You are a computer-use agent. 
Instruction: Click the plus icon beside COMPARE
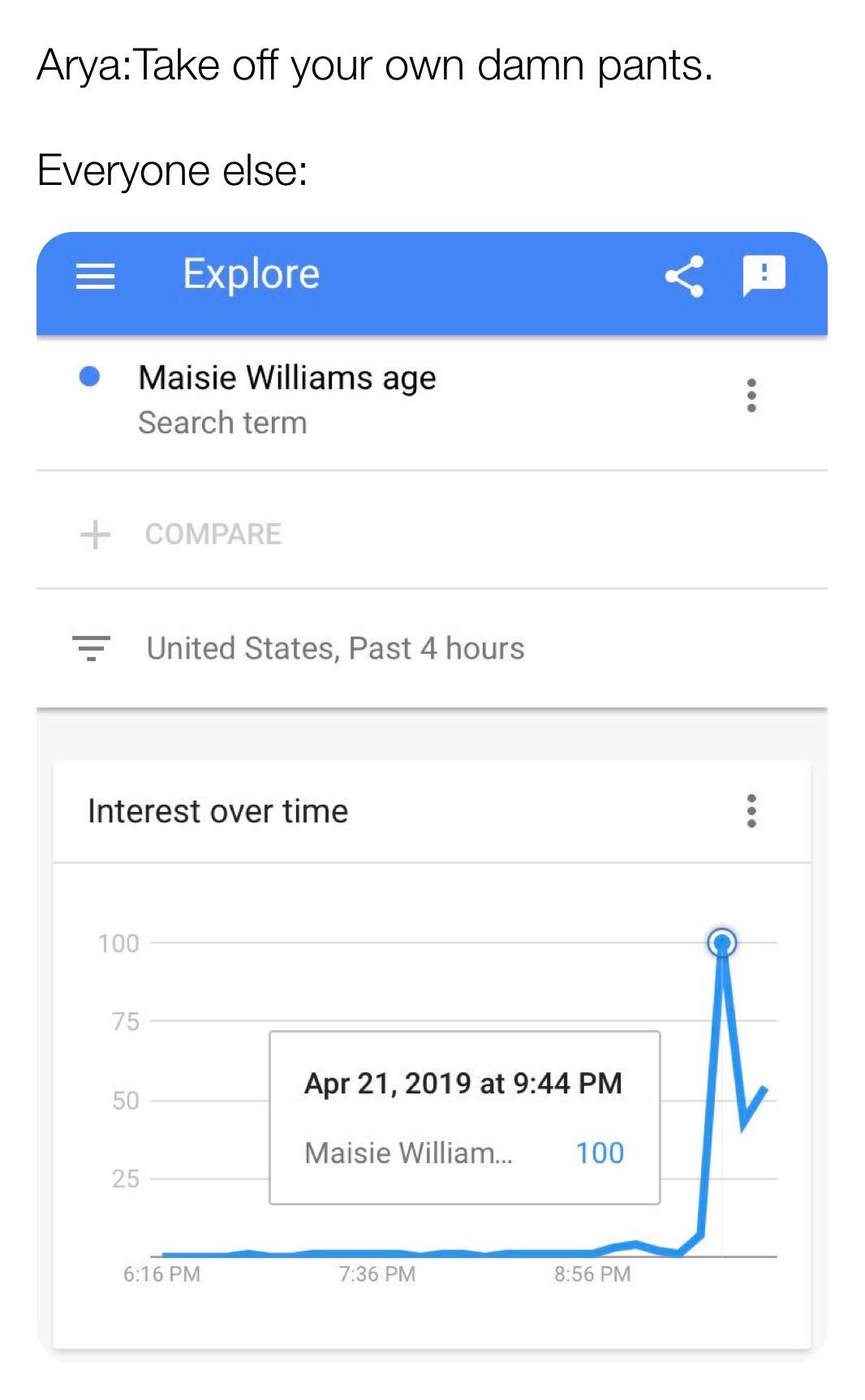coord(95,534)
